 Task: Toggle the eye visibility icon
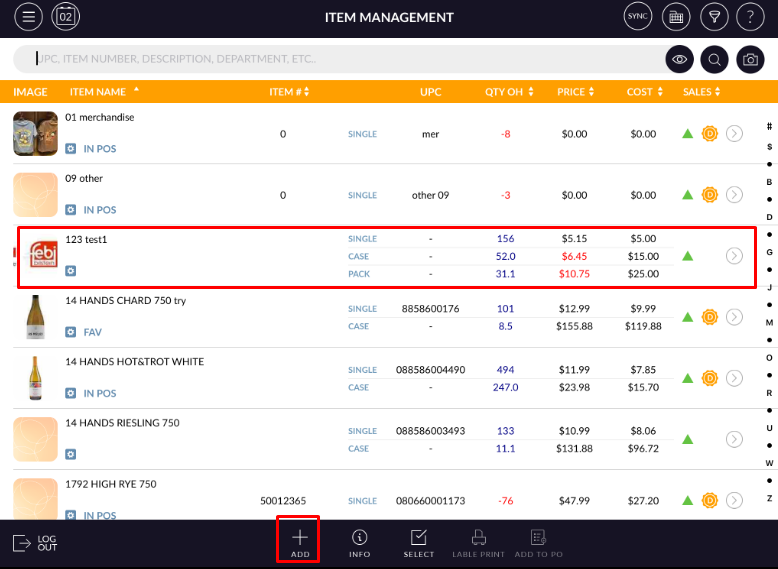(679, 60)
